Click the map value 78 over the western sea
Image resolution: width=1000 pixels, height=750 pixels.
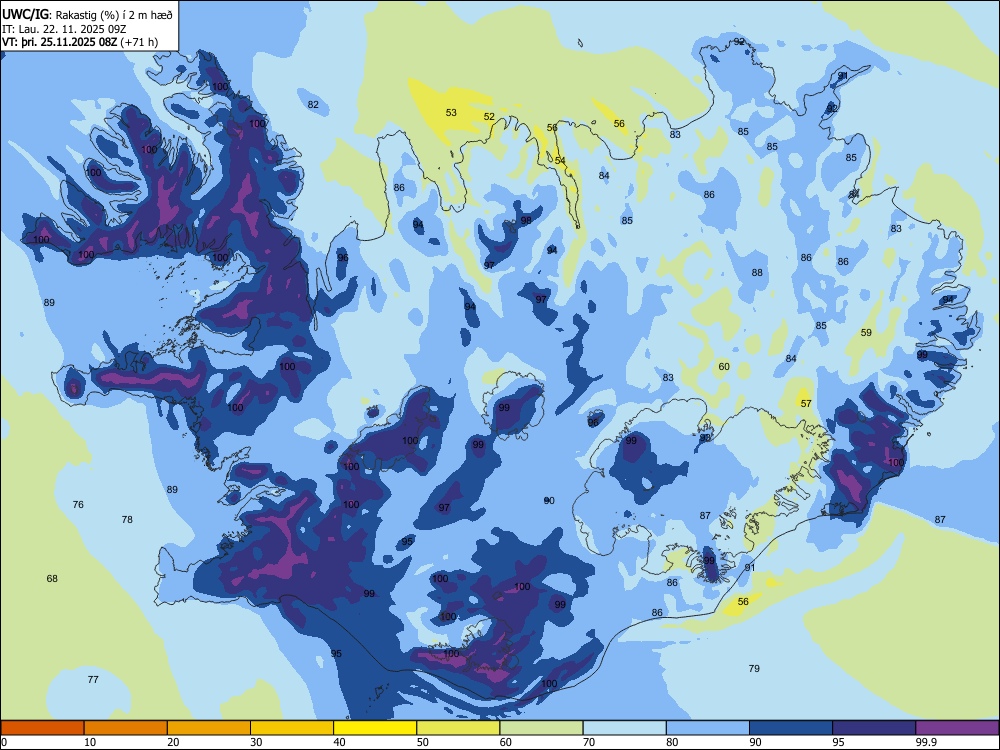(127, 520)
